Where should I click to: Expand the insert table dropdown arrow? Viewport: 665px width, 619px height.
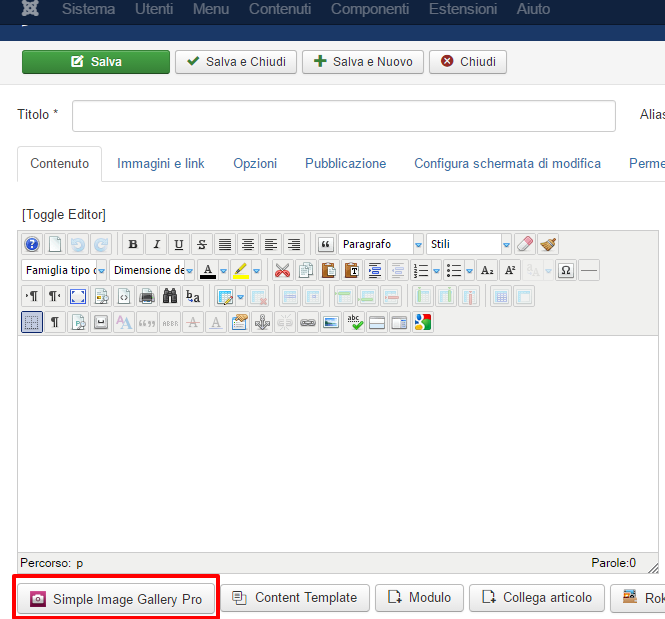tap(240, 296)
